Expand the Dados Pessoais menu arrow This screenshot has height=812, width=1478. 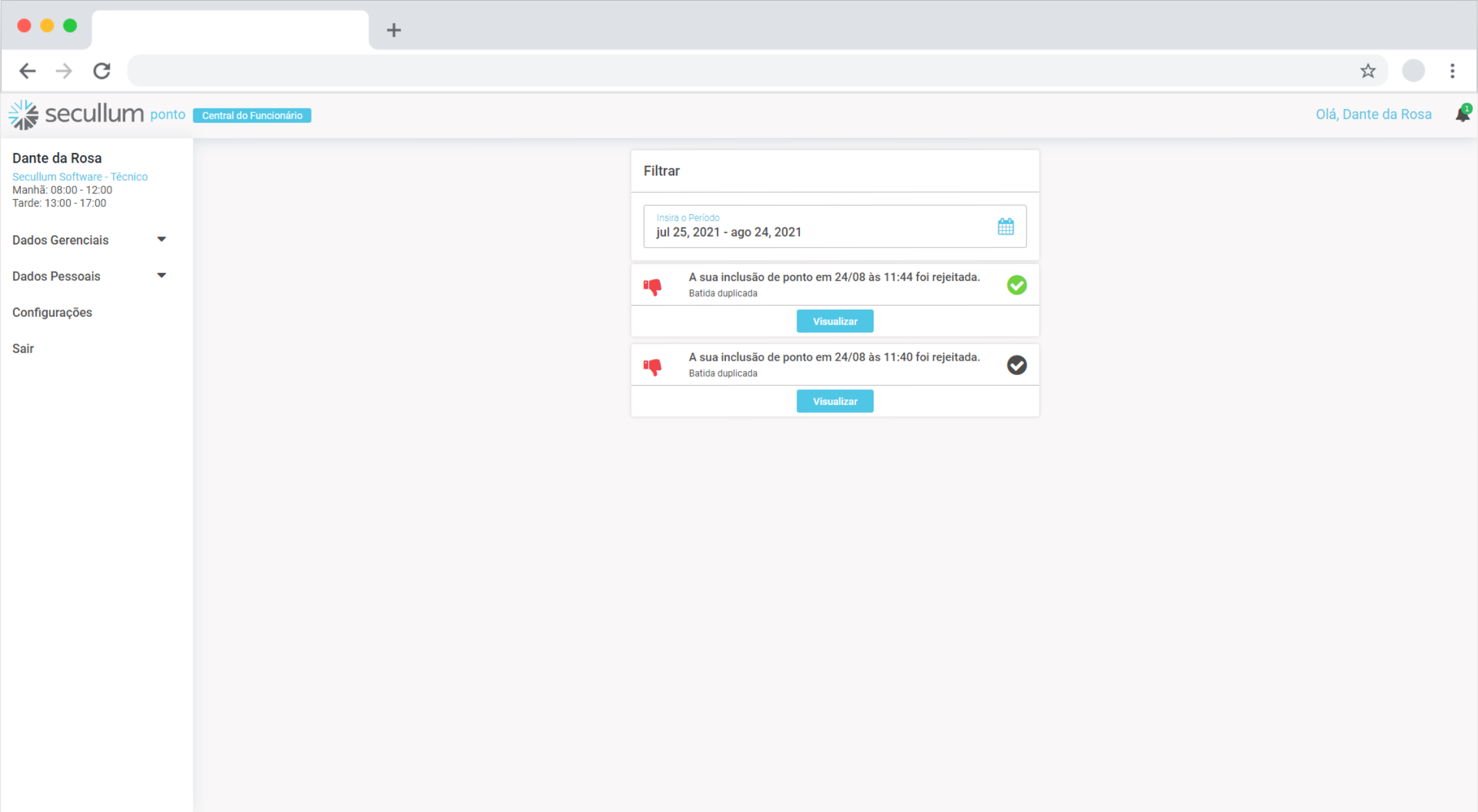click(x=161, y=276)
